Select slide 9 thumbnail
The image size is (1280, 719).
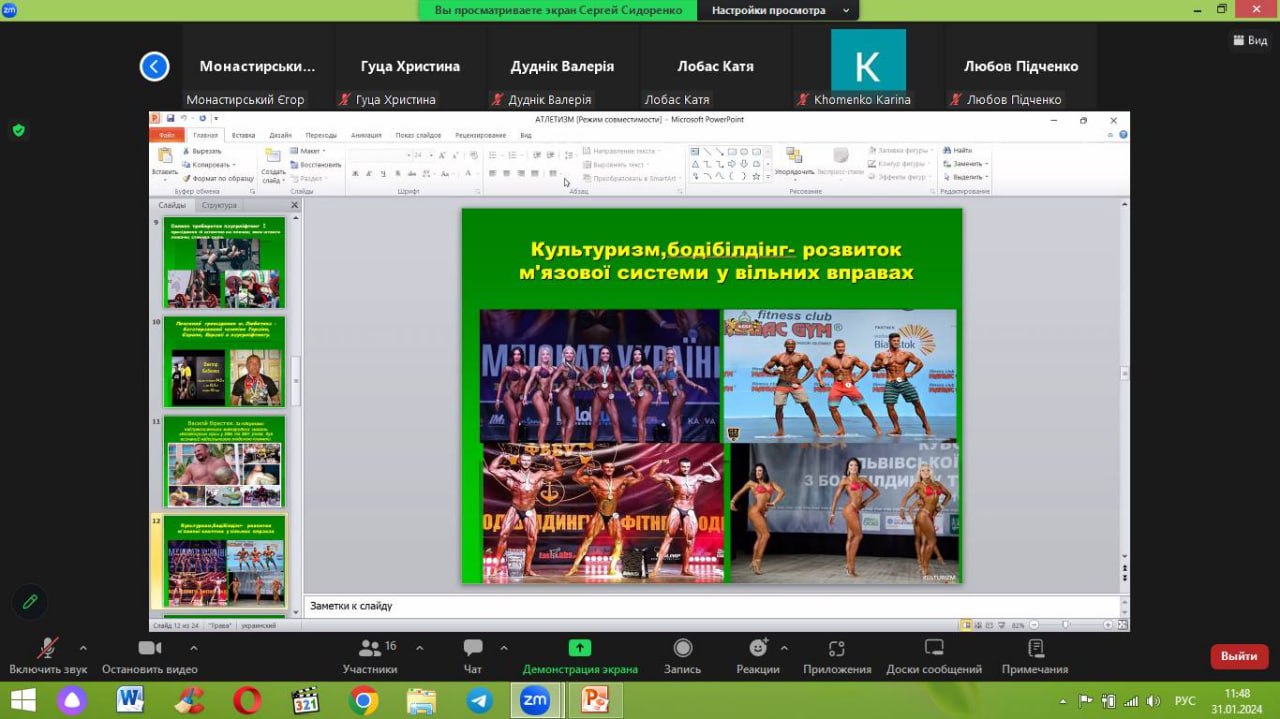[224, 263]
